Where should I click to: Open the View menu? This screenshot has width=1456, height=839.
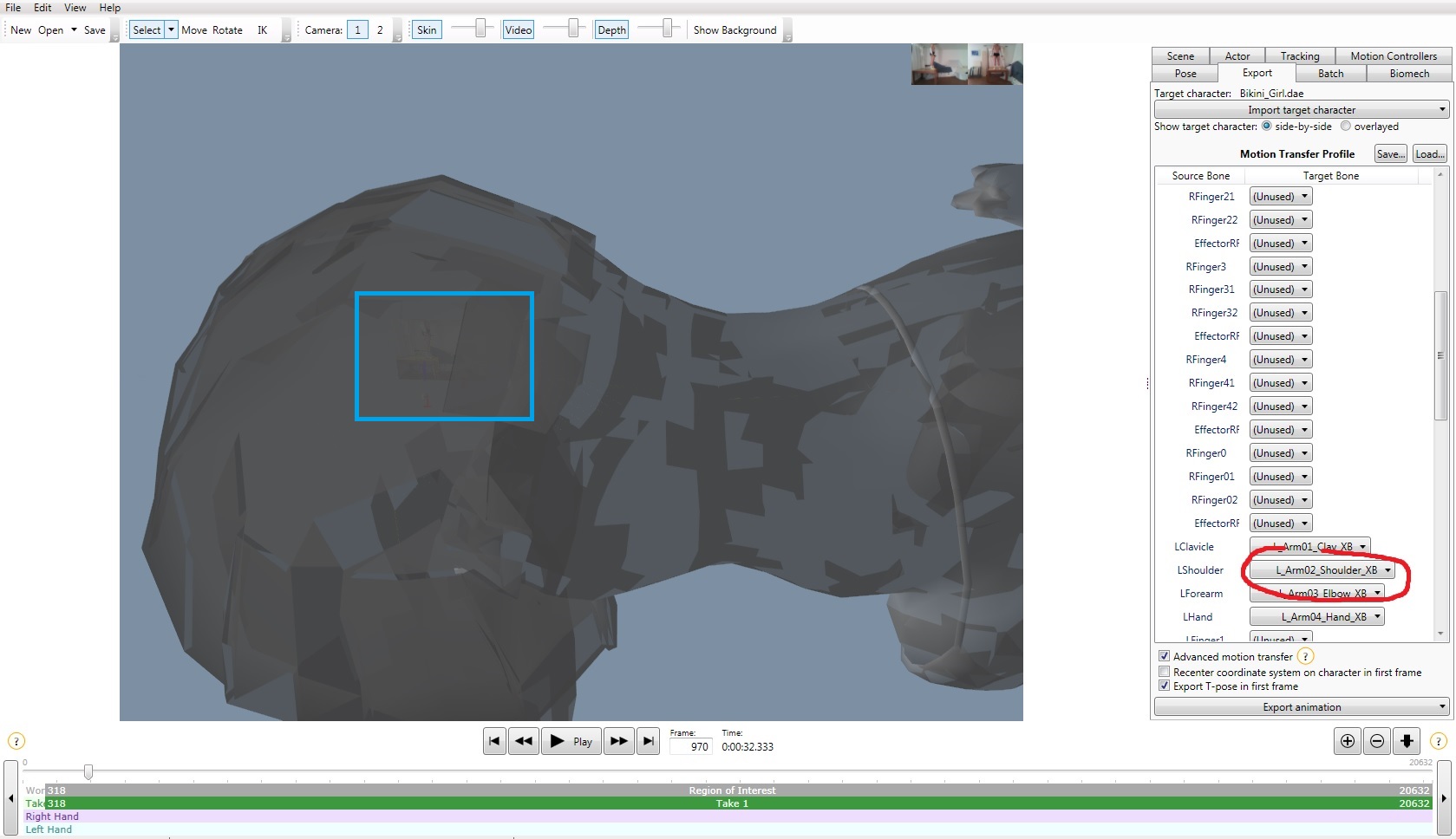click(75, 7)
